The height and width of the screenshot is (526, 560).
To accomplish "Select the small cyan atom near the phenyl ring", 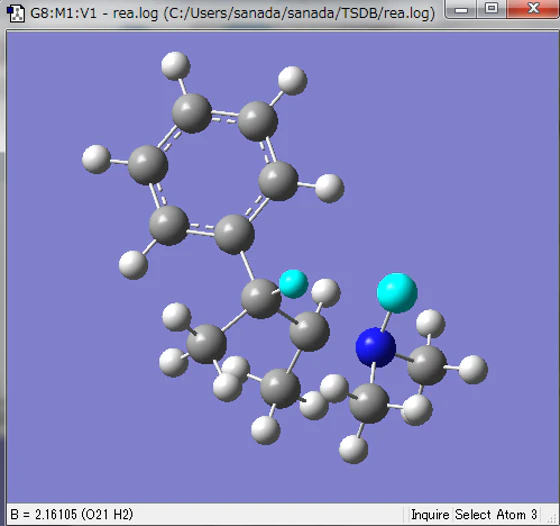I will coord(293,284).
